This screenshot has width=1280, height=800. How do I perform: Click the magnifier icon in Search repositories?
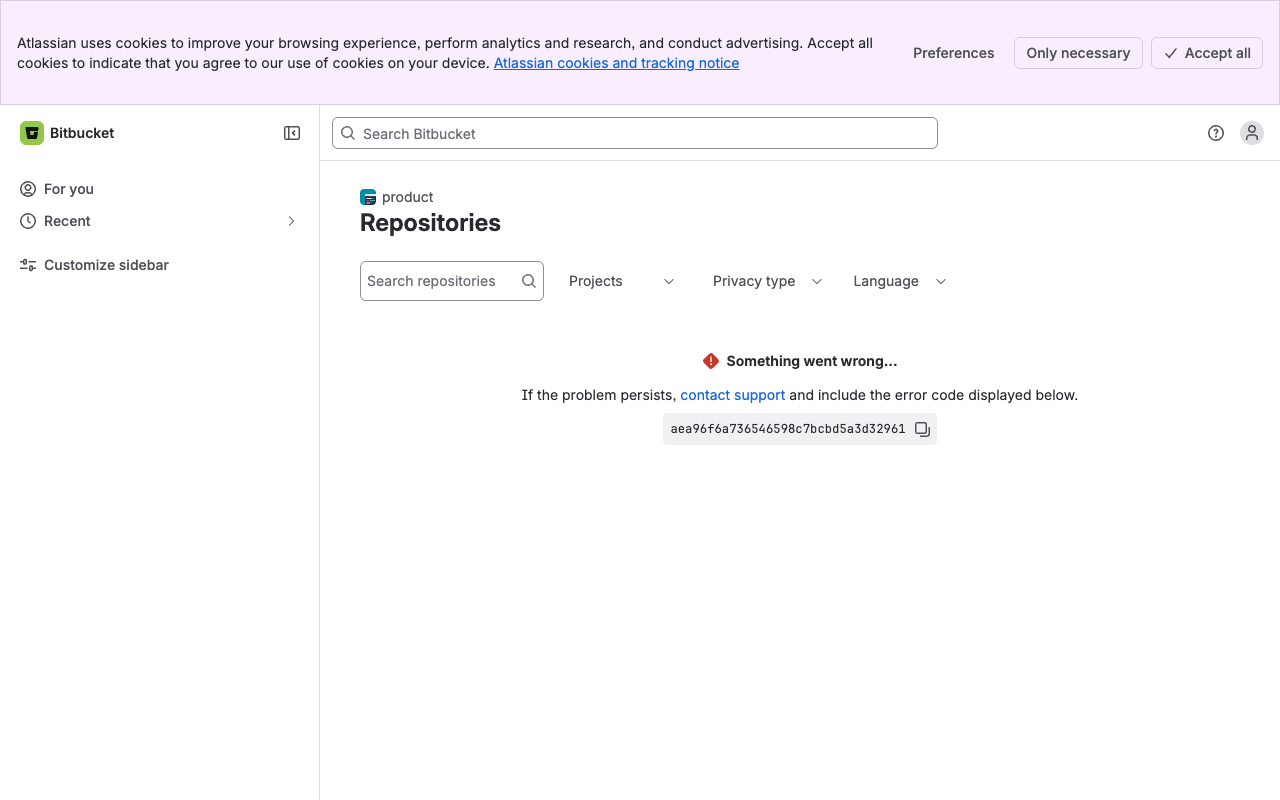pos(529,281)
